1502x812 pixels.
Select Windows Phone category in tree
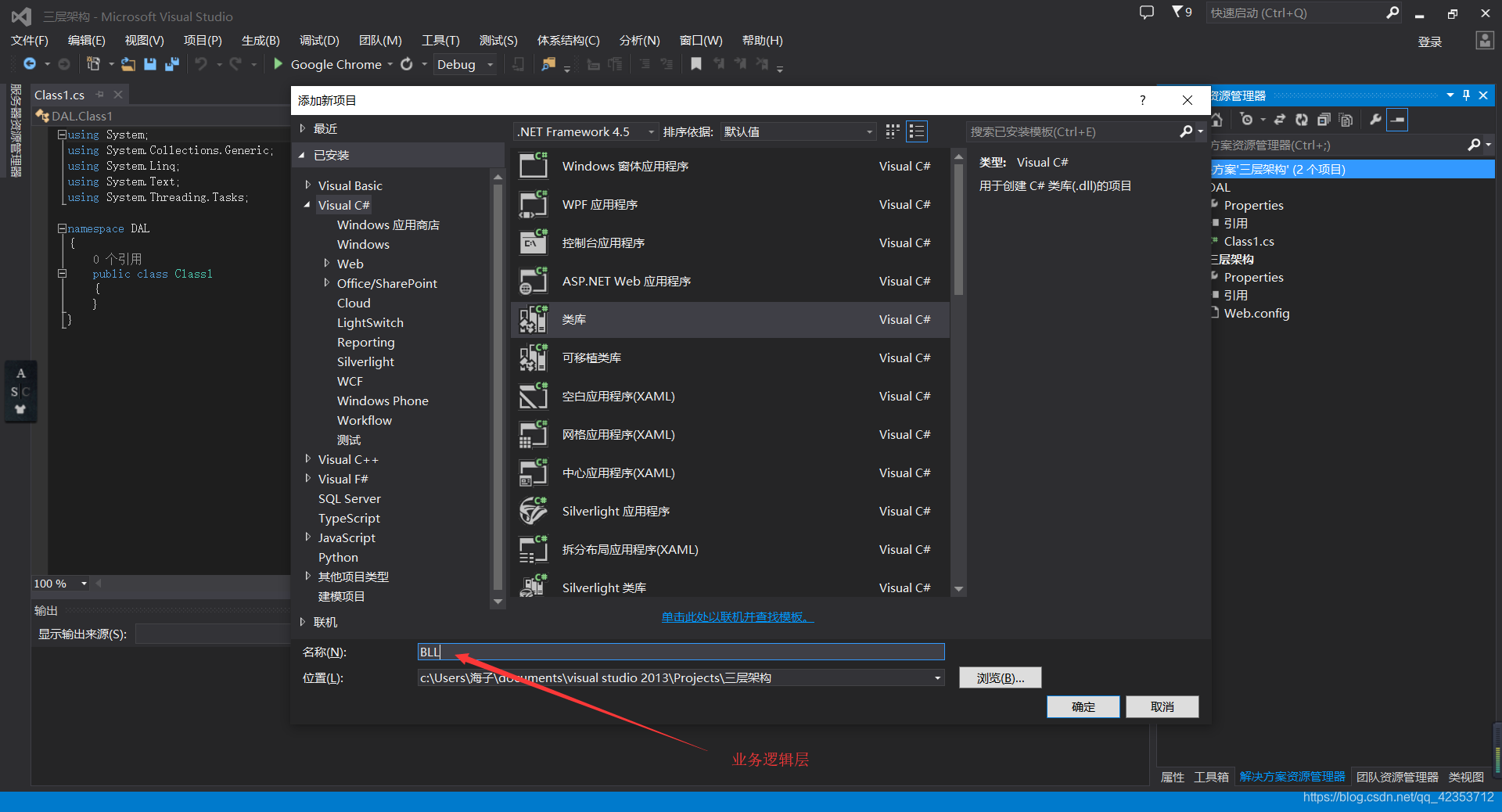coord(383,401)
